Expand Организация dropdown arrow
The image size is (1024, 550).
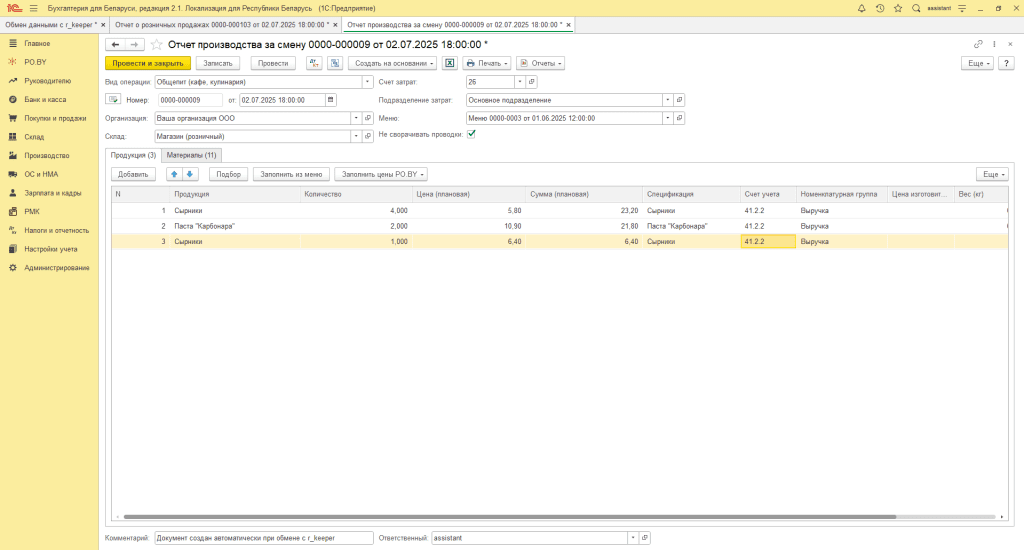[356, 118]
